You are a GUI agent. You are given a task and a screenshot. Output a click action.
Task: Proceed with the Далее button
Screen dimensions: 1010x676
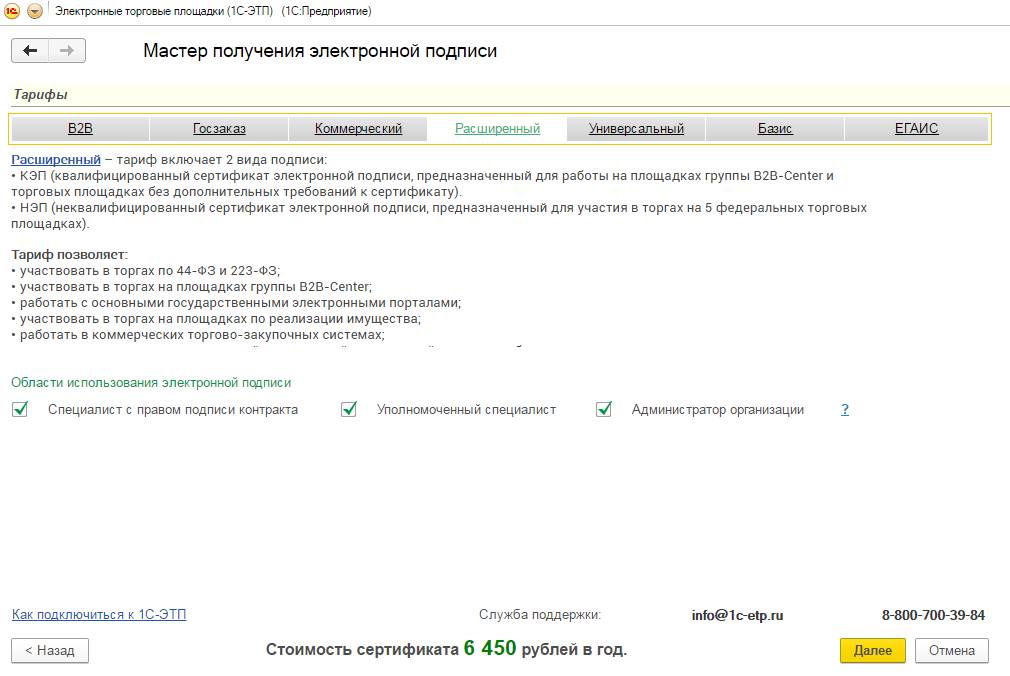(x=873, y=650)
